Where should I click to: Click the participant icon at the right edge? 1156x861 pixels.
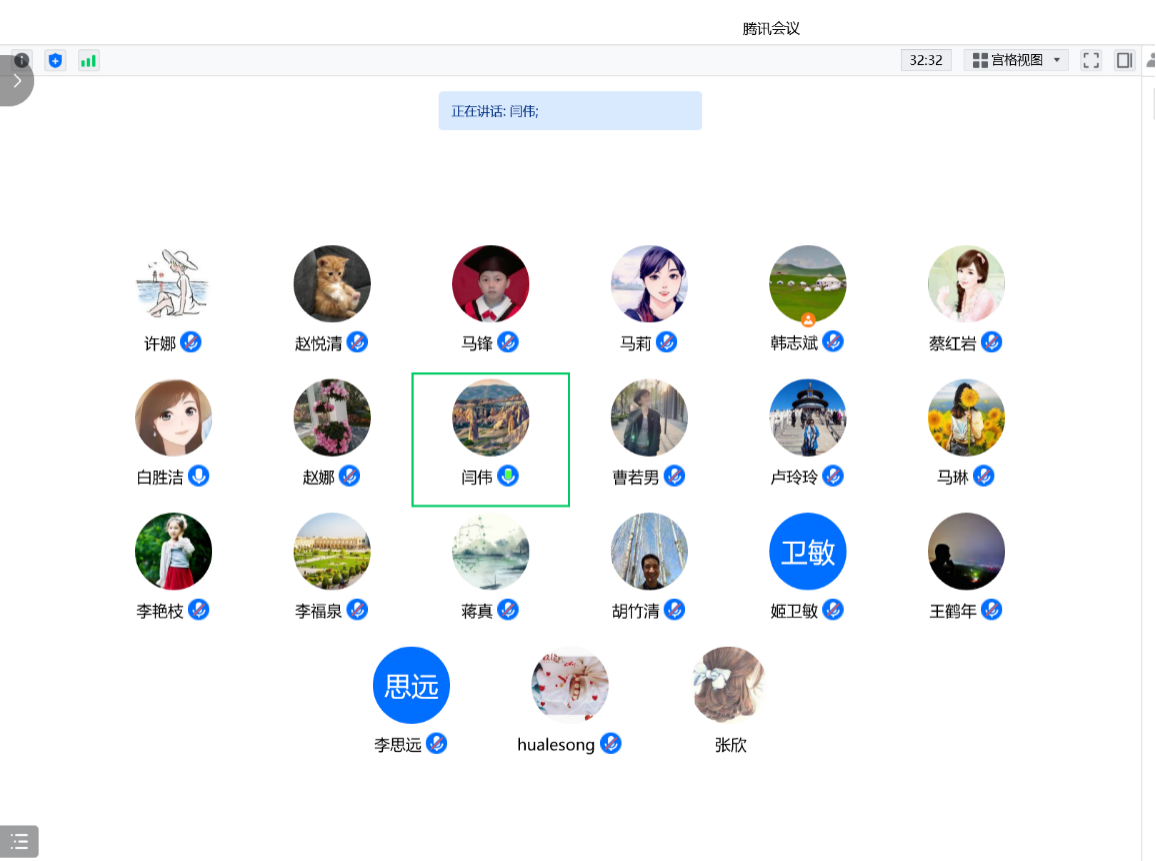tap(1150, 60)
